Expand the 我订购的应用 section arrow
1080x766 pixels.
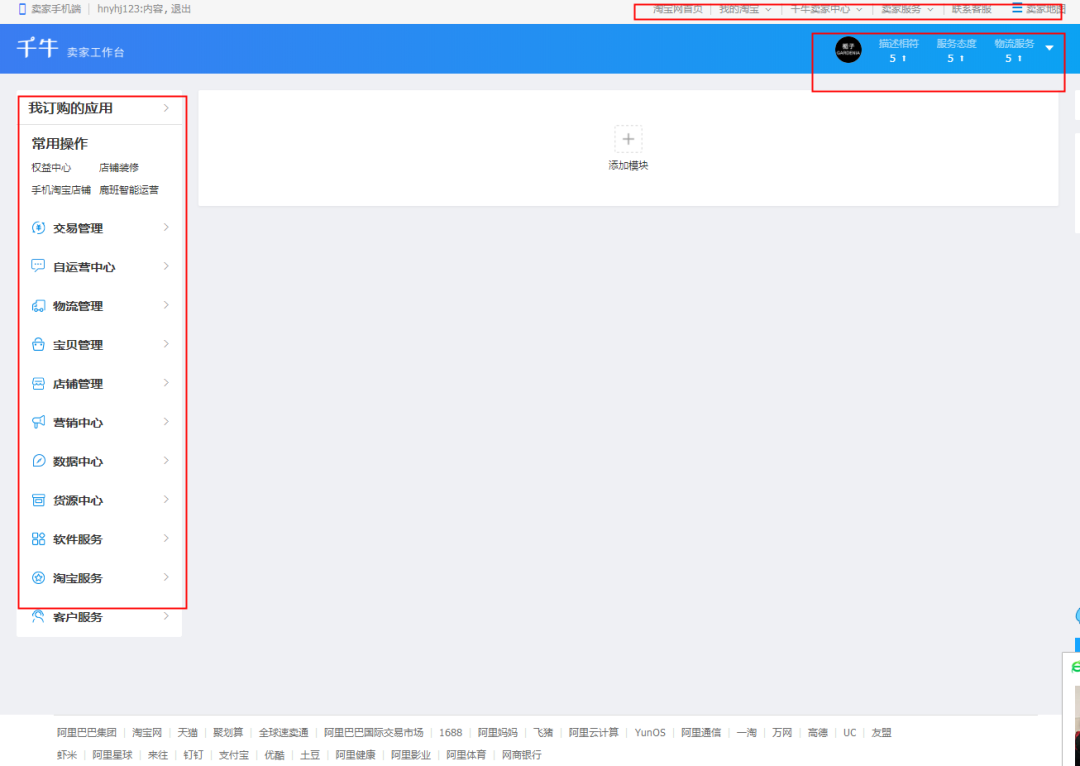166,108
